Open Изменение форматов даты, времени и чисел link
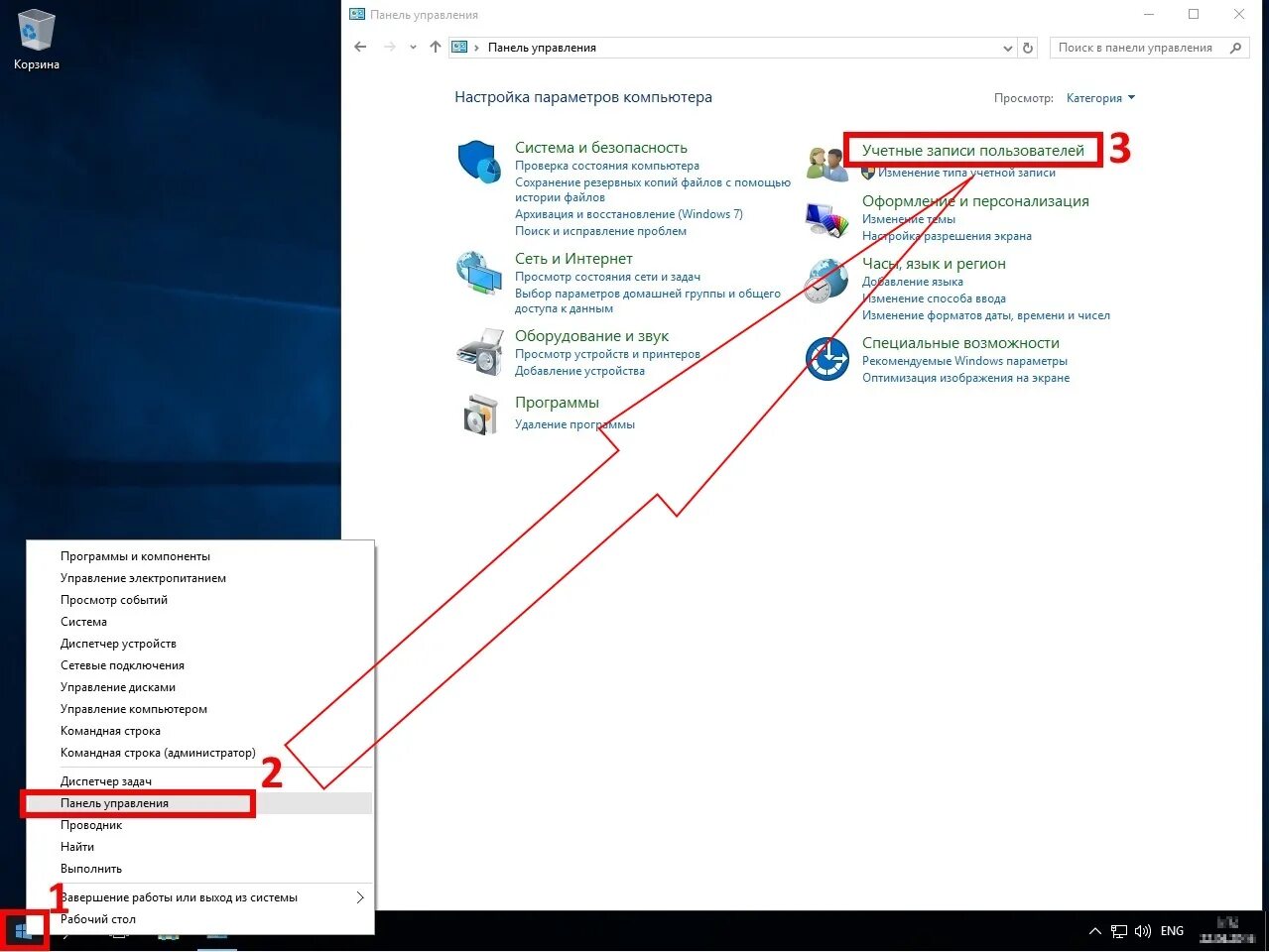 (985, 315)
